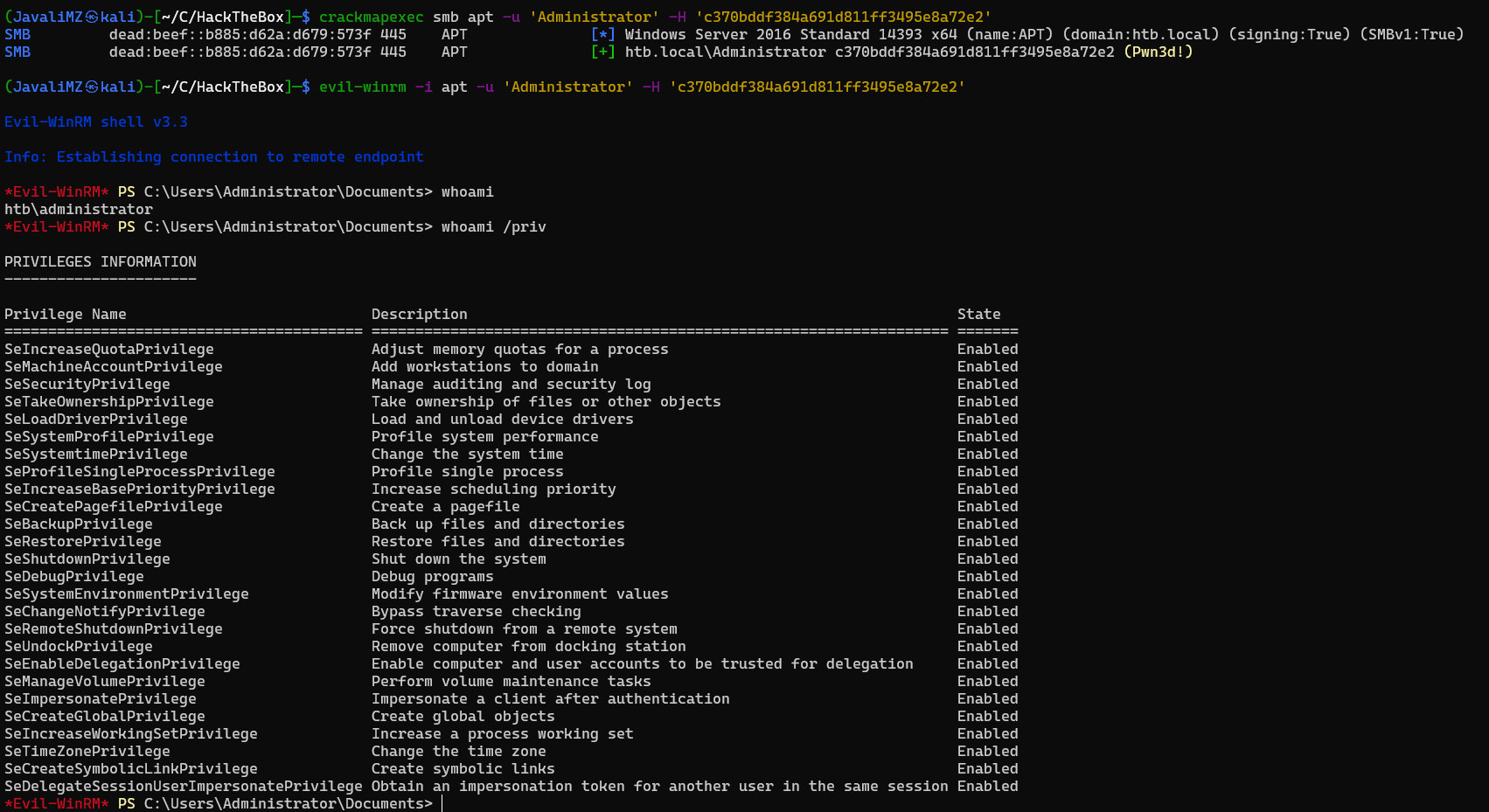Screen dimensions: 1489x812
Task: Click 'Debug programs' description
Action: 433,576
